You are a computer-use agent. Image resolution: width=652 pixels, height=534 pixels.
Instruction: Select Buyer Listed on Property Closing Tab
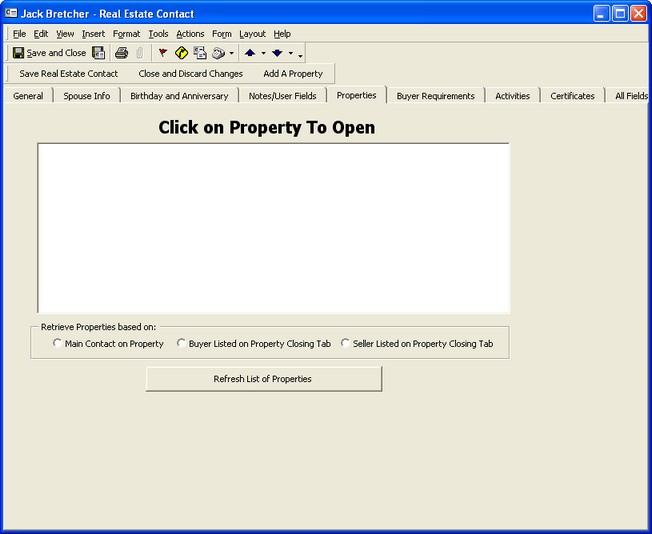pos(181,343)
